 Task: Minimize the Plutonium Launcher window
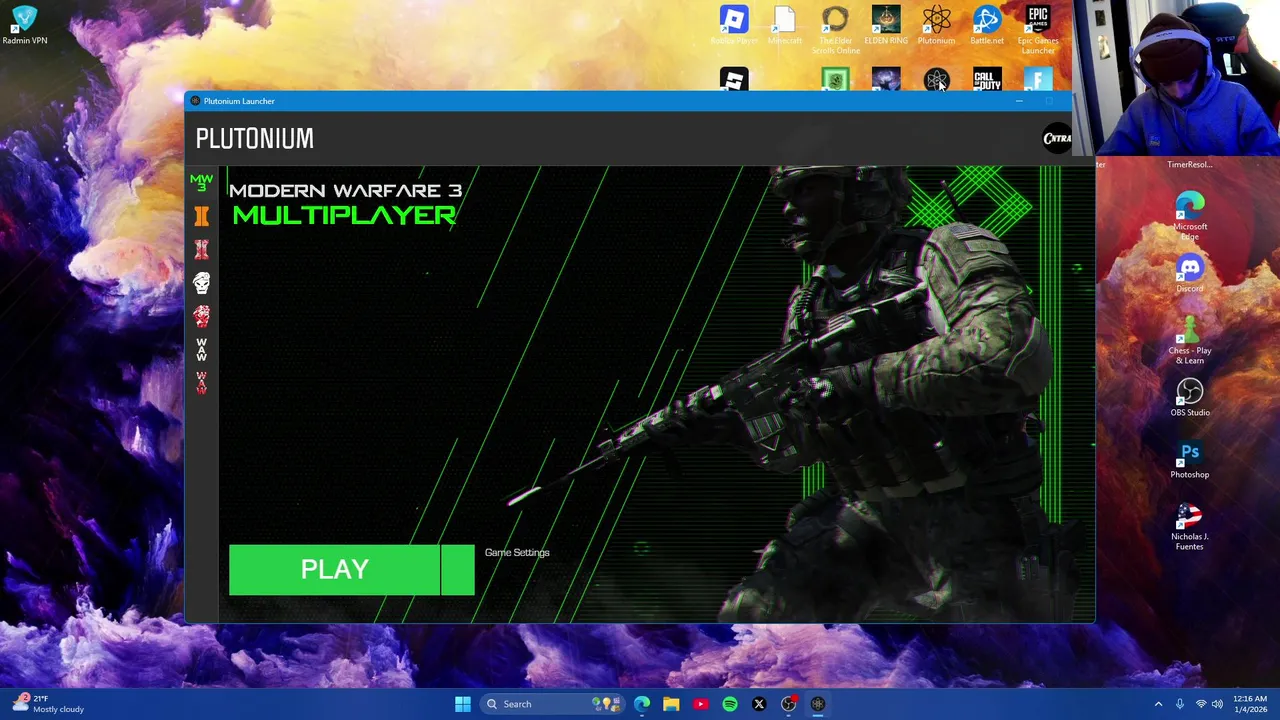[x=1019, y=101]
